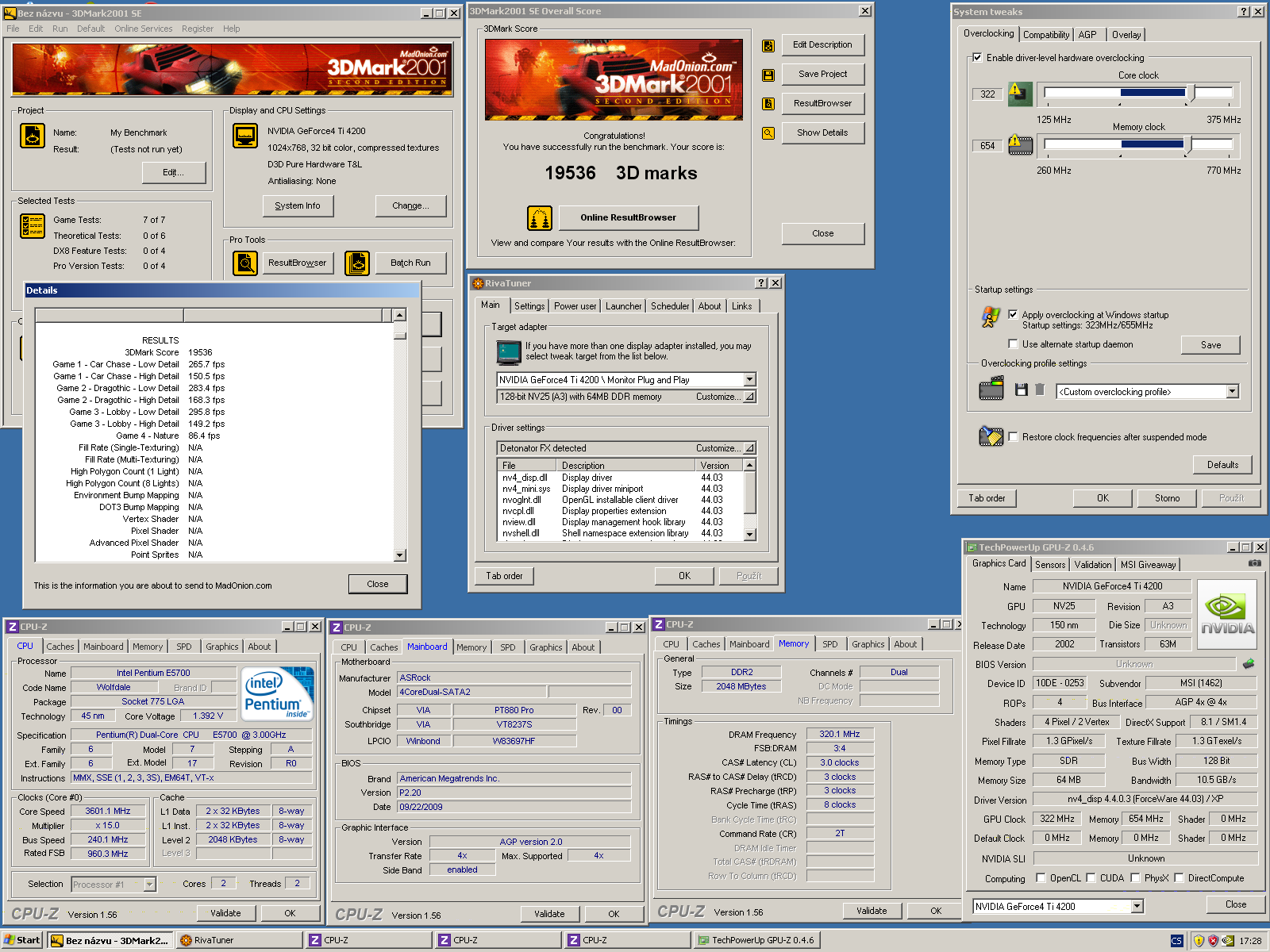Click the Online ResultBrowser button
1270x952 pixels.
pyautogui.click(x=628, y=217)
